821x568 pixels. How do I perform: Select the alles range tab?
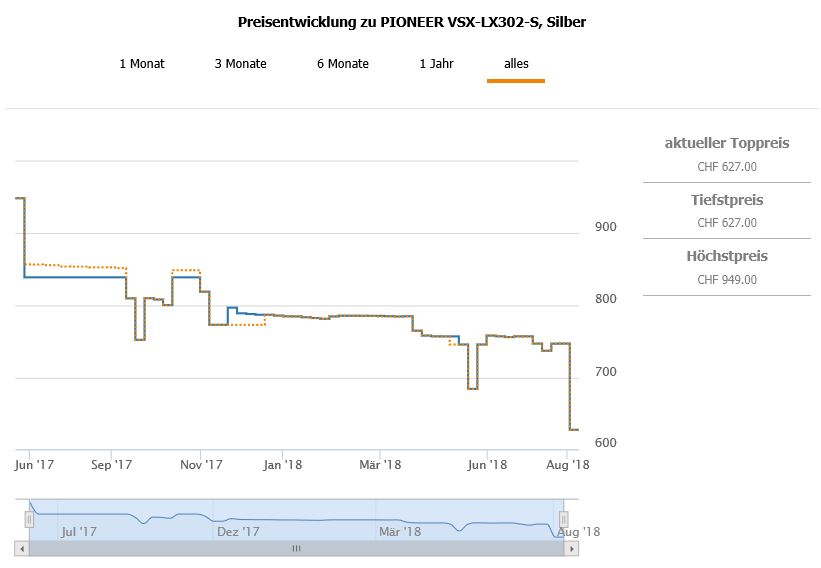516,64
